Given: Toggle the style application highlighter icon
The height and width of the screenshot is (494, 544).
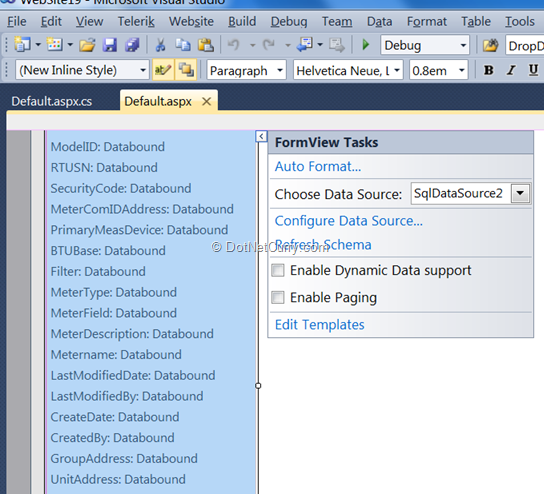Looking at the screenshot, I should click(x=163, y=70).
